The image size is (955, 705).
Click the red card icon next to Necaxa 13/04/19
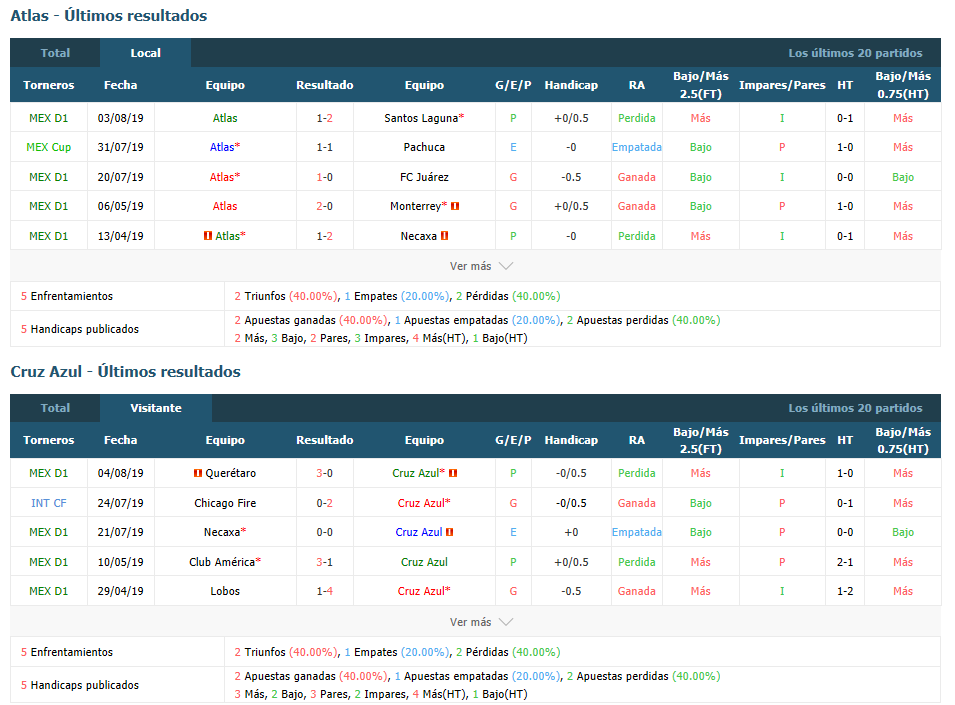click(x=445, y=236)
